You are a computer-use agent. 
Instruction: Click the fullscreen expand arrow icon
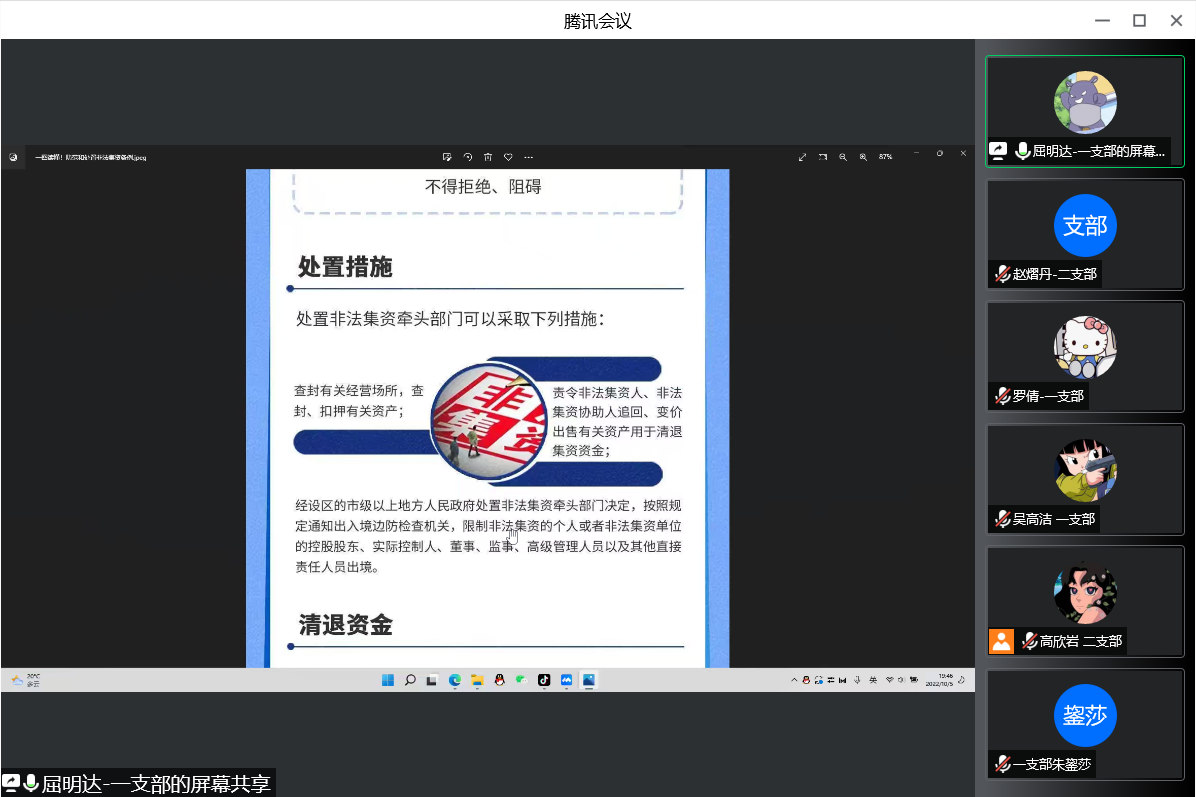pyautogui.click(x=802, y=157)
